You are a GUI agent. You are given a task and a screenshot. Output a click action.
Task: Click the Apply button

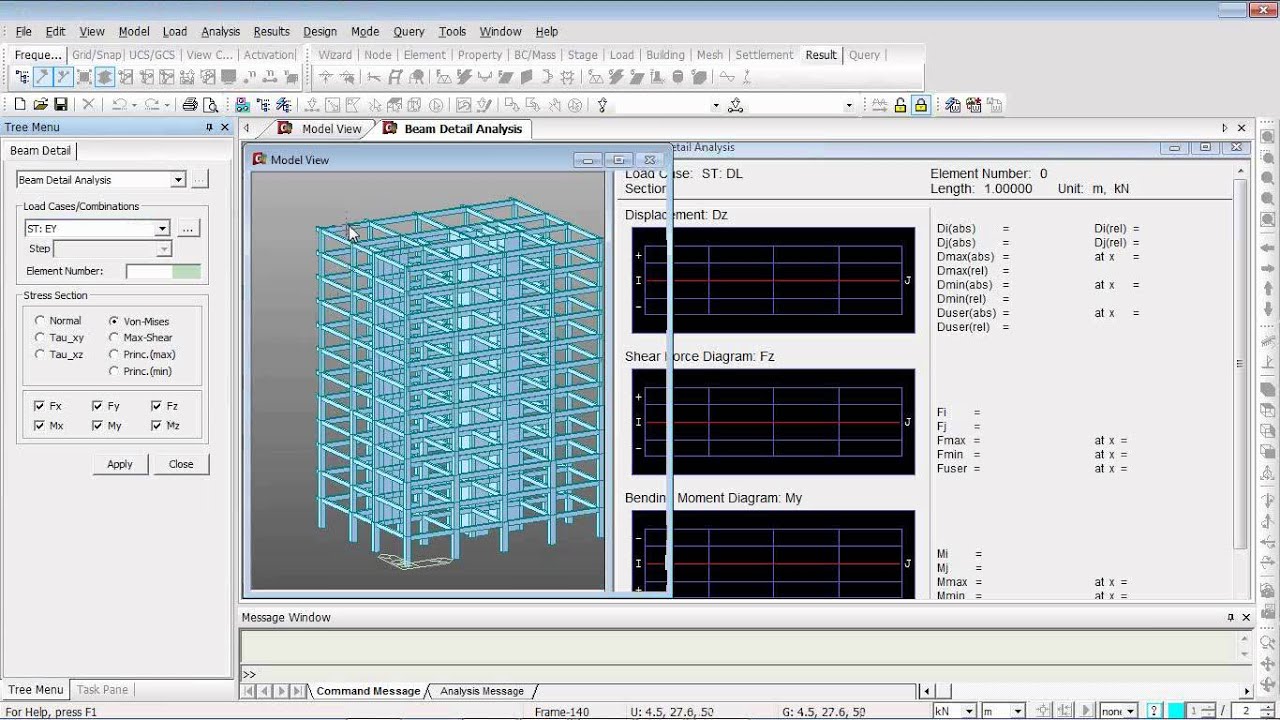tap(120, 464)
